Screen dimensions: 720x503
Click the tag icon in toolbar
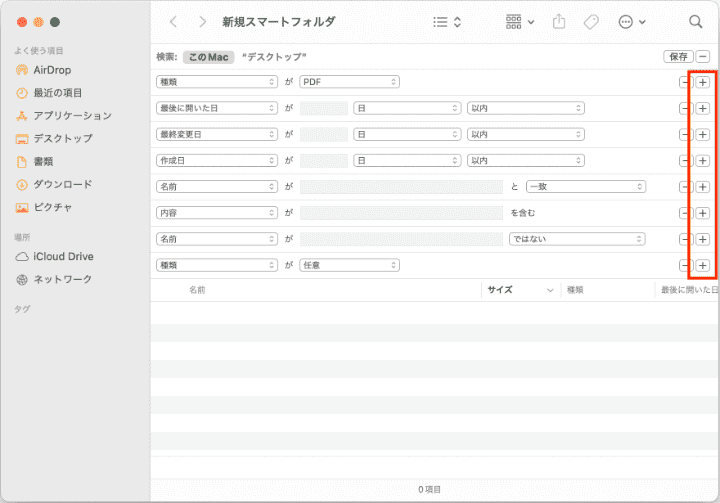(x=590, y=21)
